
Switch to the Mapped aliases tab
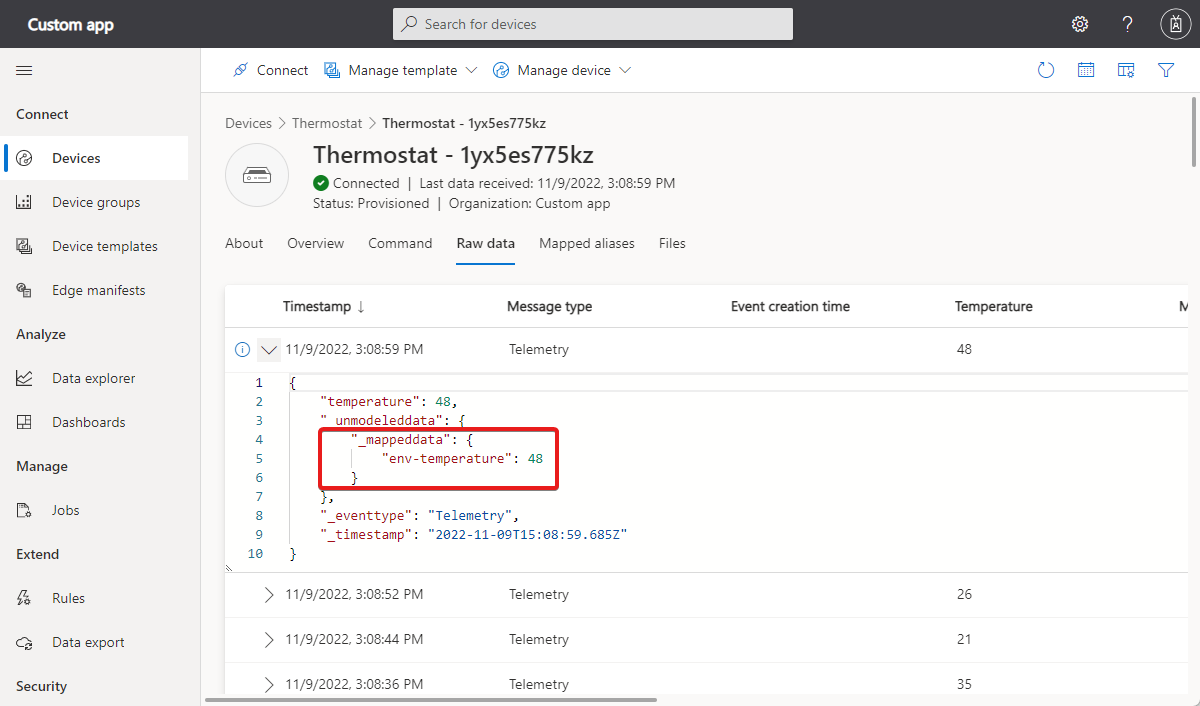(587, 243)
